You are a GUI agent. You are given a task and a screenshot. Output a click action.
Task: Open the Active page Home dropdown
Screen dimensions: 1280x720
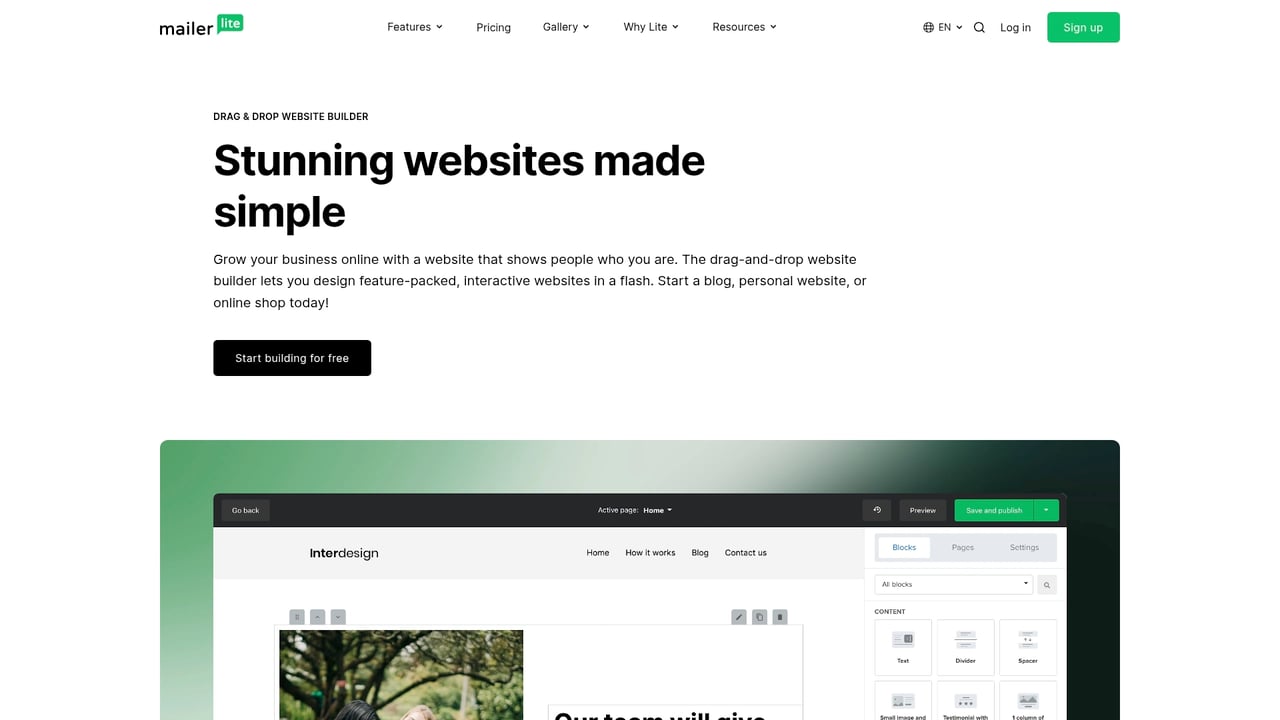point(657,510)
